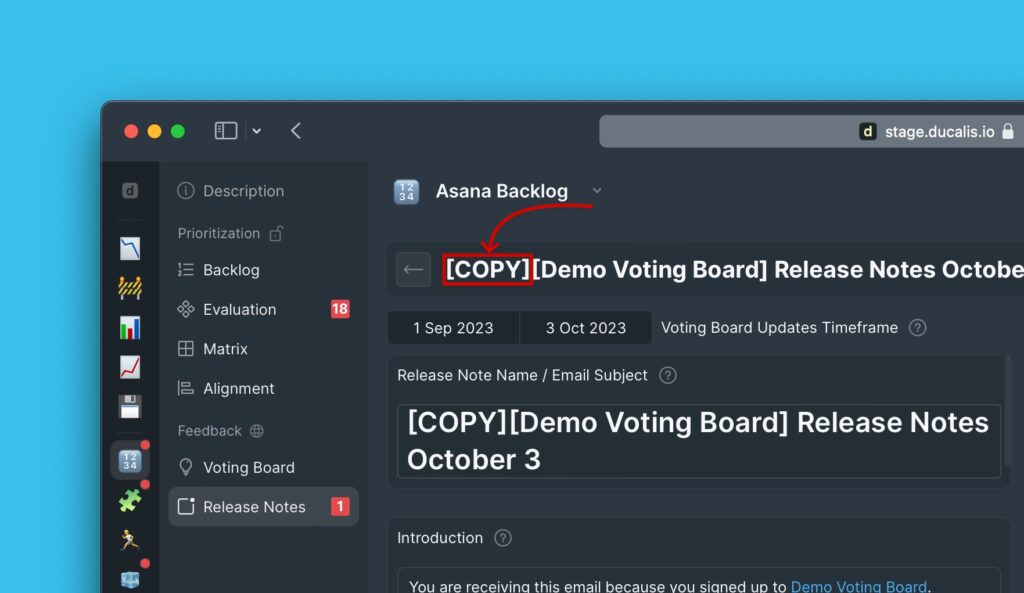Go to the Evaluation section
Viewport: 1024px width, 593px height.
point(239,310)
